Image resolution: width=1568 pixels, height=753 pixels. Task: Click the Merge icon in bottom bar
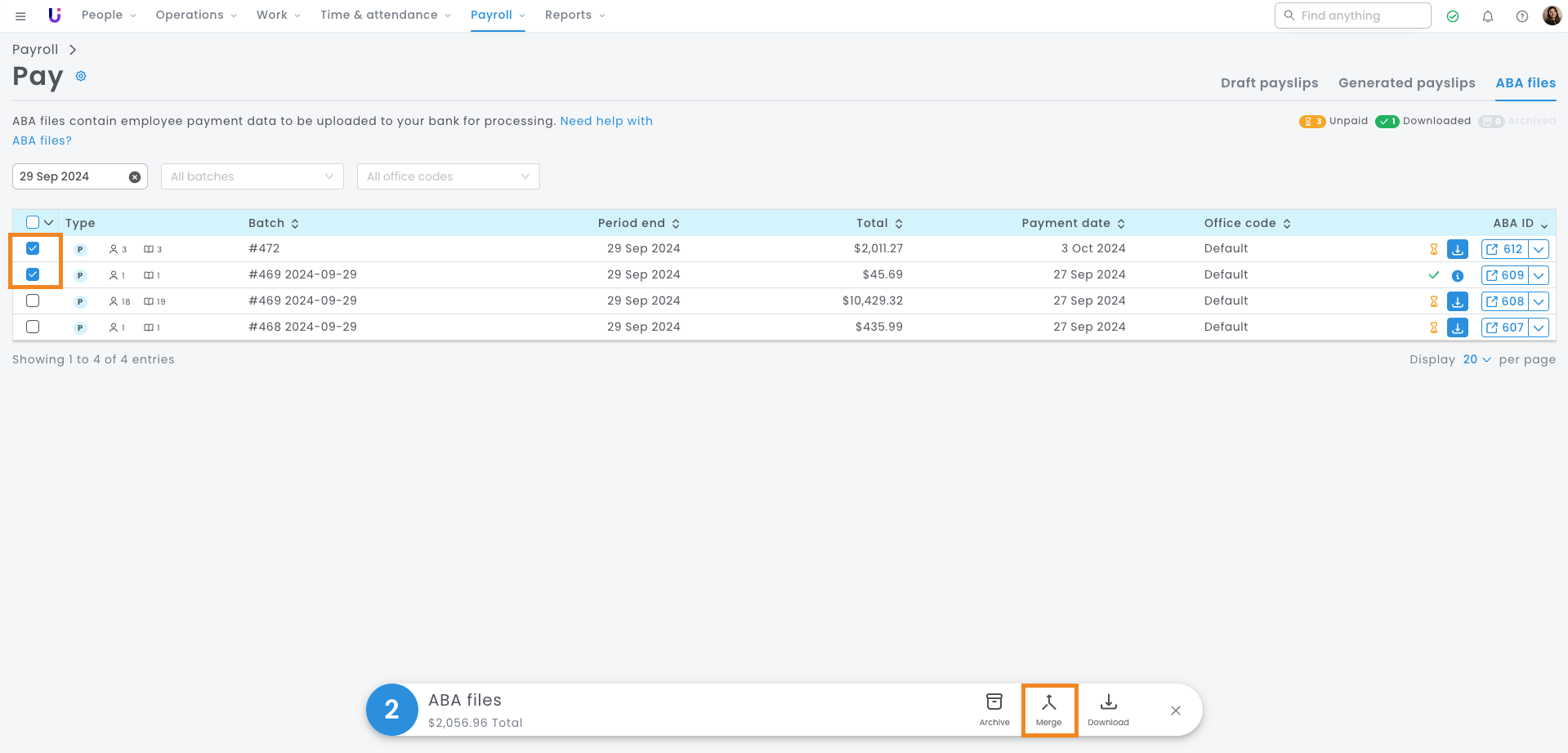point(1048,709)
